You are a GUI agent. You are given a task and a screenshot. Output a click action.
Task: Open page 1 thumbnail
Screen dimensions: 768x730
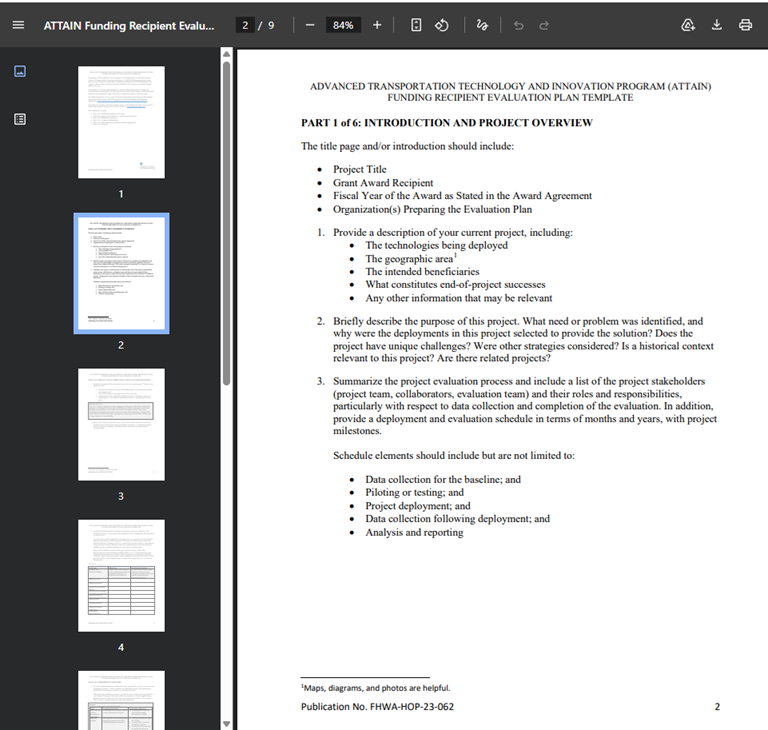tap(121, 122)
